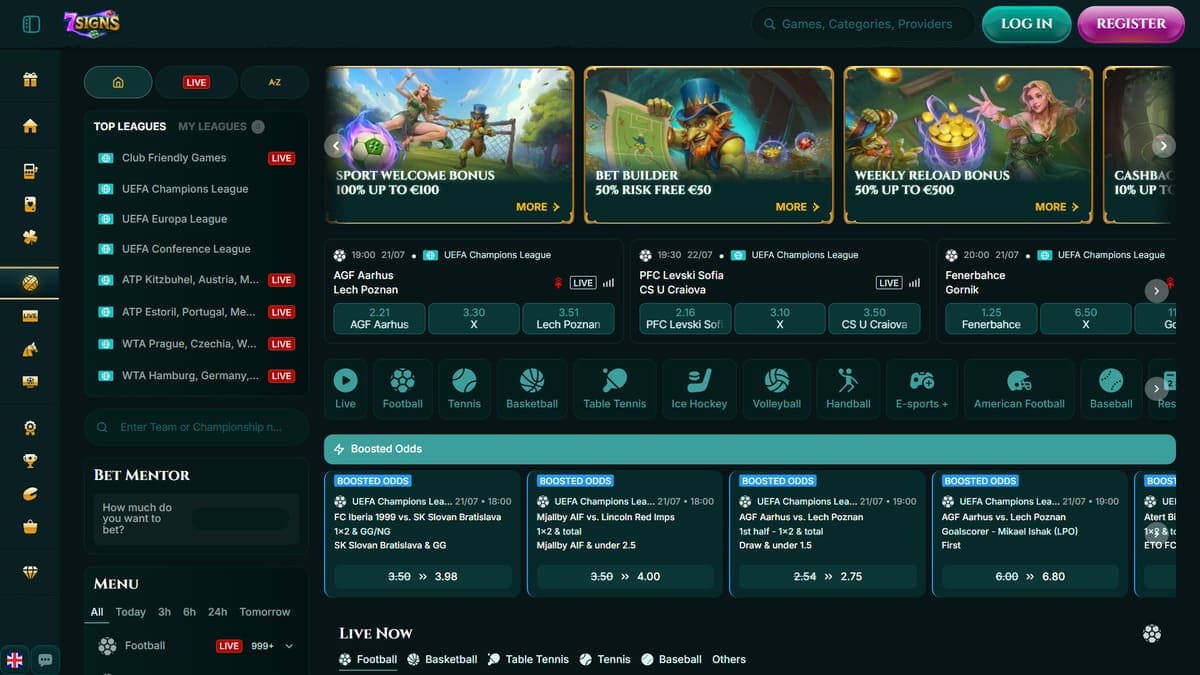The height and width of the screenshot is (675, 1200).
Task: Select Football sport category icon
Action: pos(402,389)
